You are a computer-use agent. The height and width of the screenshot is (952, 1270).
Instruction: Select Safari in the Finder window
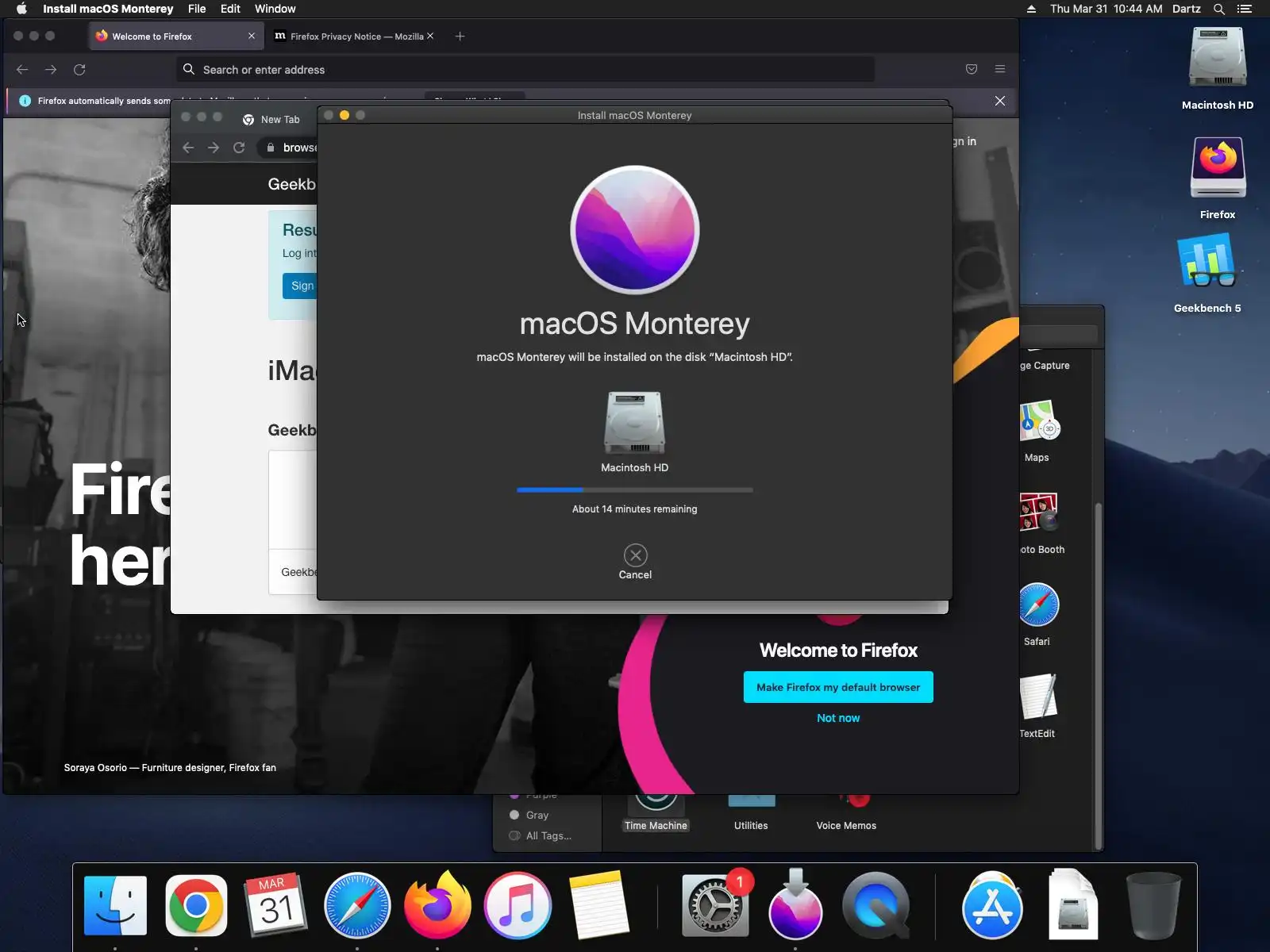tap(1037, 614)
